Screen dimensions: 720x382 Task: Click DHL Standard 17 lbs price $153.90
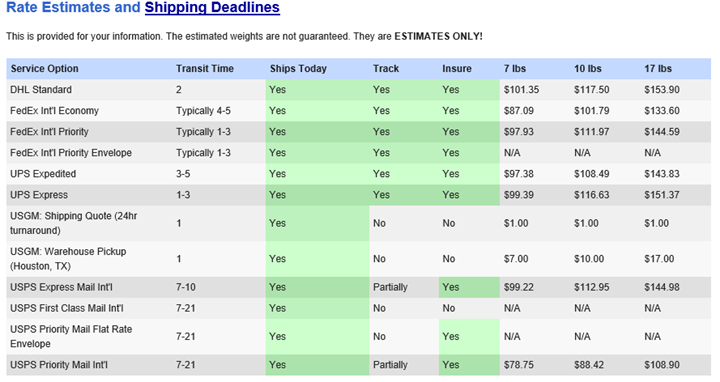(x=662, y=90)
